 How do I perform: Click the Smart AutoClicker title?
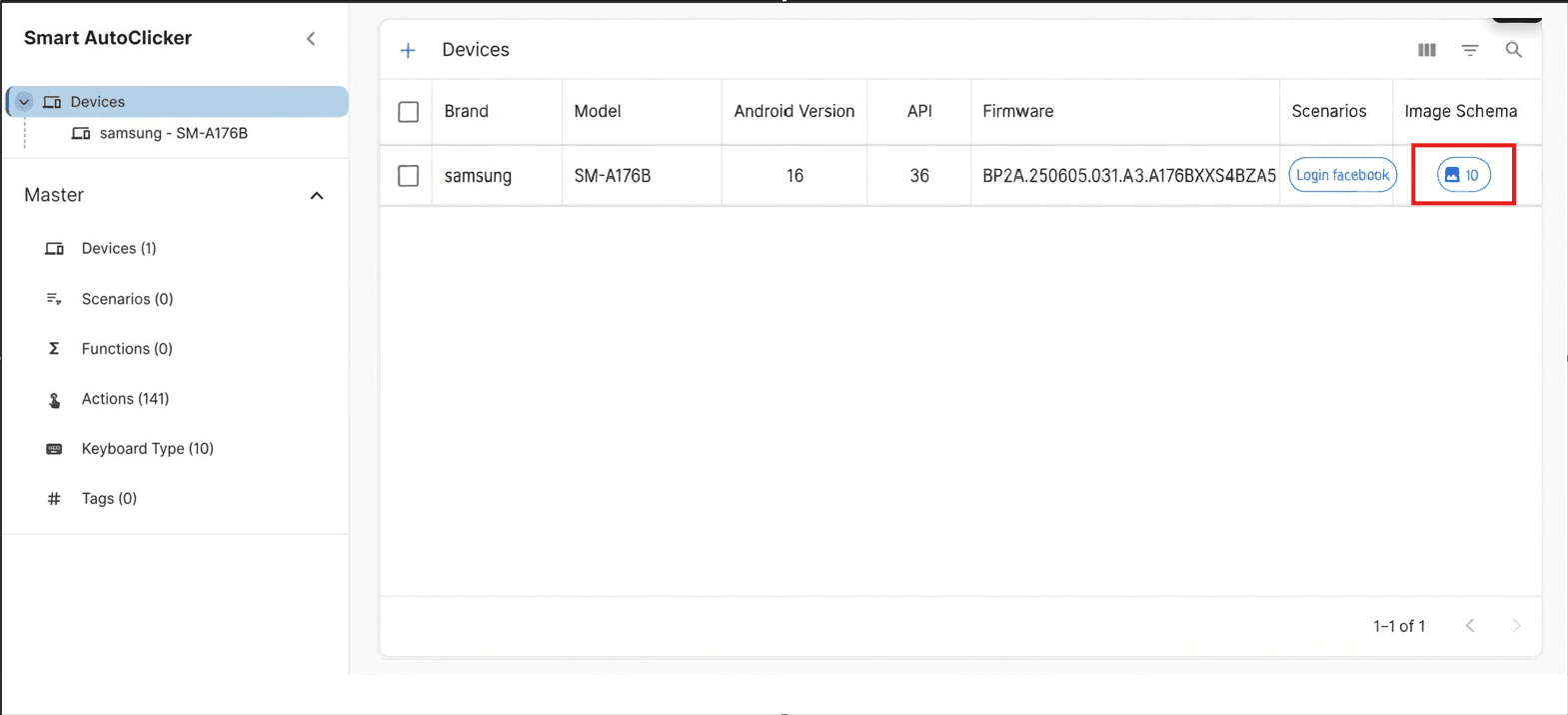click(x=108, y=38)
